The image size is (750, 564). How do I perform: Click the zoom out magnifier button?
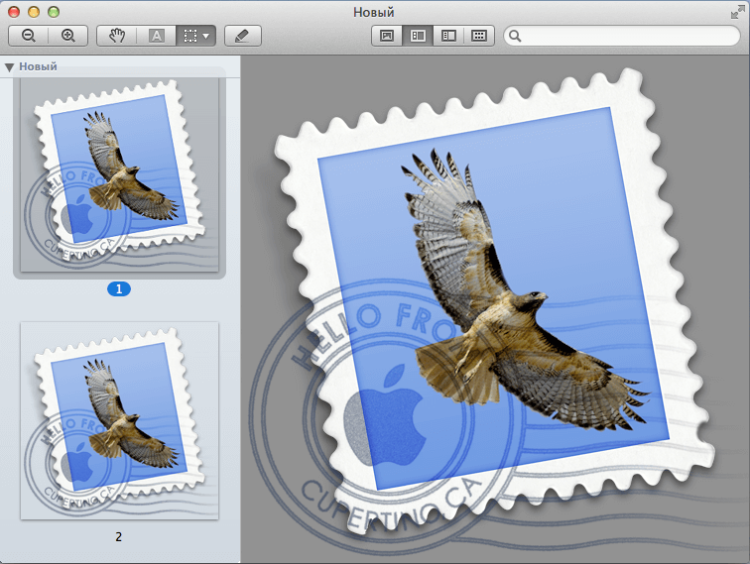click(x=29, y=36)
